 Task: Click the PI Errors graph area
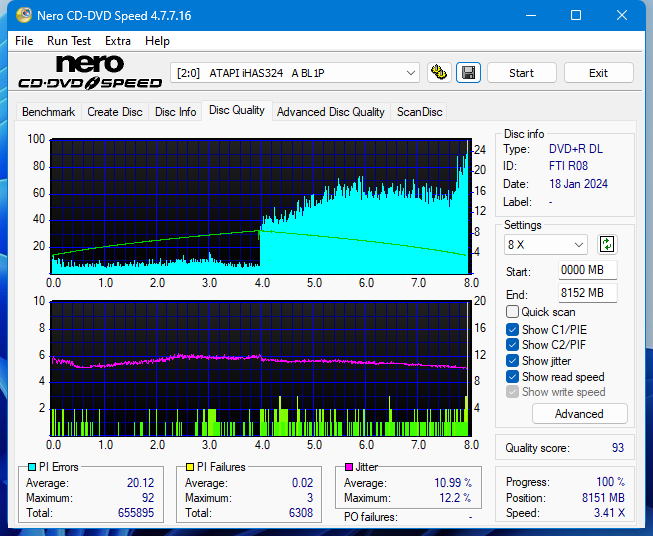261,206
